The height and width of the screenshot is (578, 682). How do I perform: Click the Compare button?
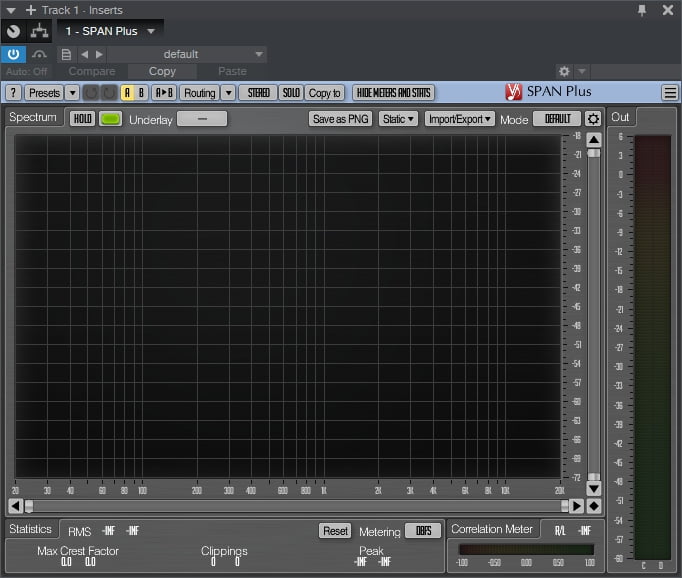[x=92, y=71]
